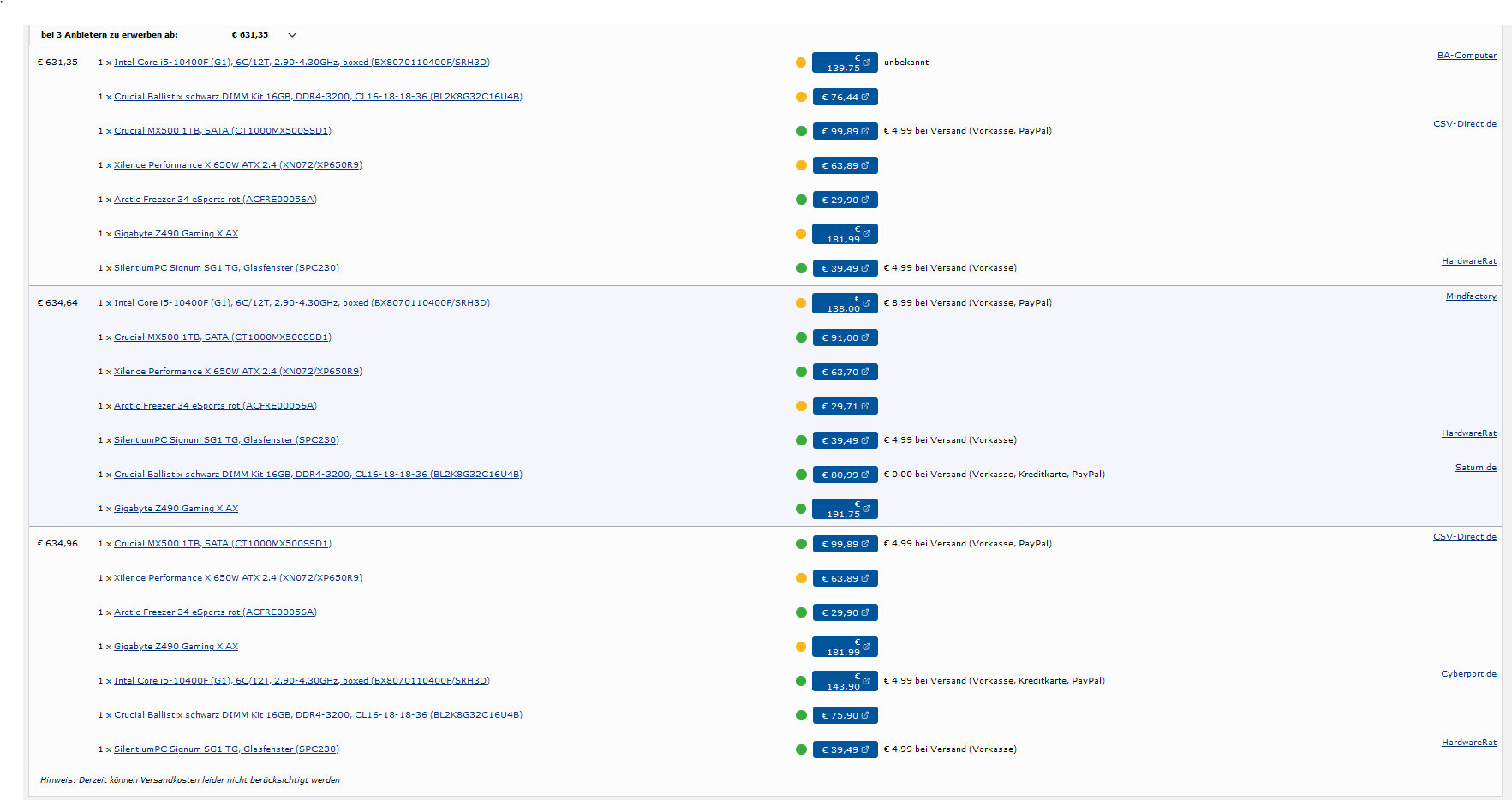Open HardwareRat link in the € 634,64 bundle
This screenshot has width=1512, height=800.
coord(1469,433)
